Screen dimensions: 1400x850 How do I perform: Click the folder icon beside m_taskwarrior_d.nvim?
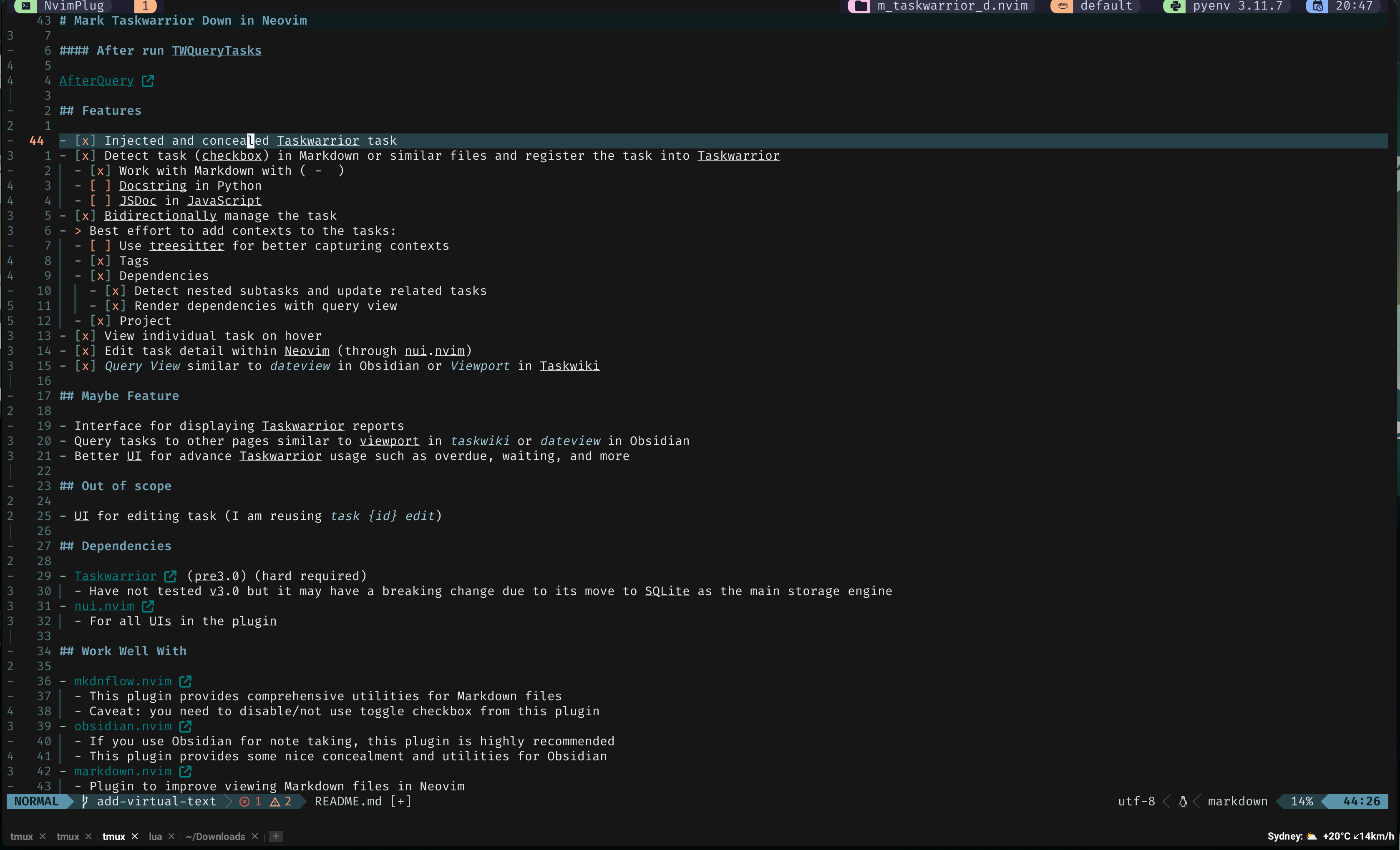pyautogui.click(x=861, y=6)
